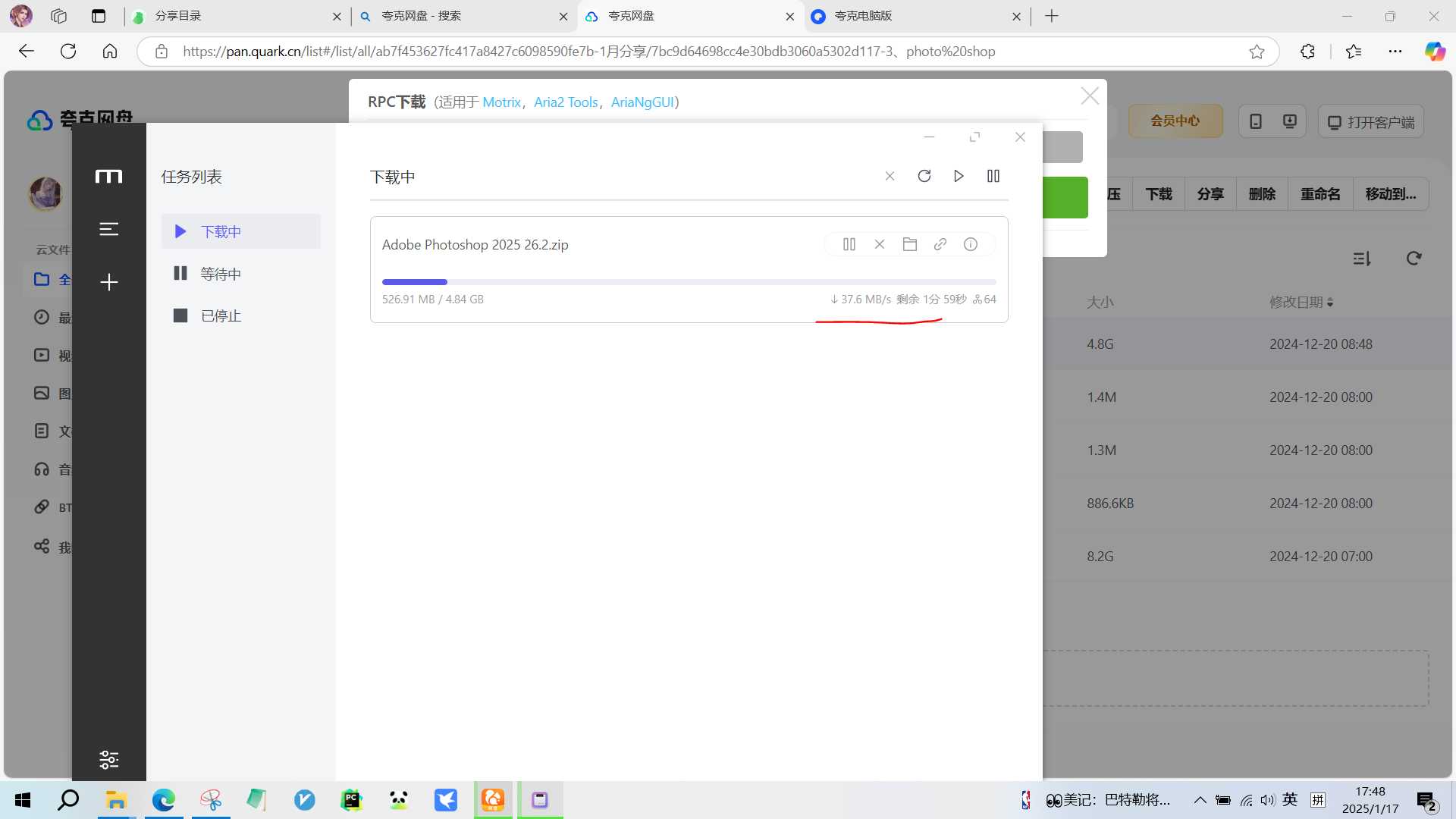Open Motrix task list menu icon
The width and height of the screenshot is (1456, 819).
pyautogui.click(x=109, y=229)
